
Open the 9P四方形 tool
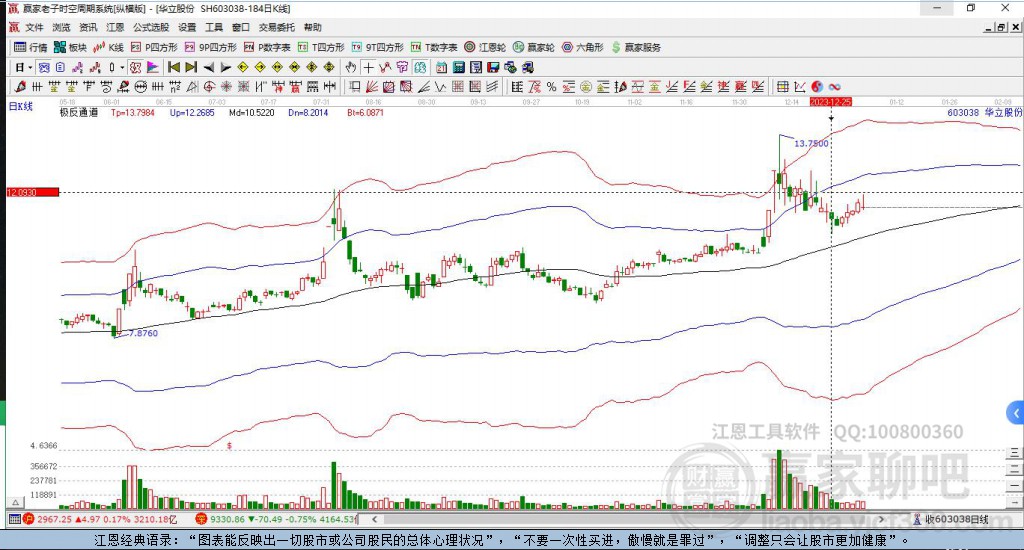pos(211,47)
